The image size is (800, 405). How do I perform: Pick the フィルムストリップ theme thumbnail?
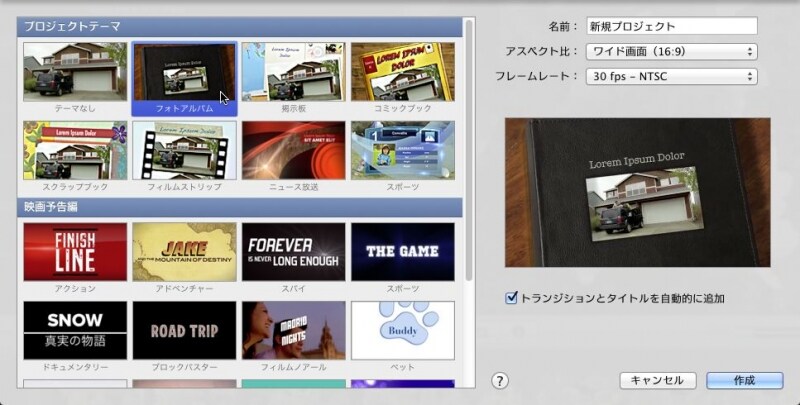[184, 150]
